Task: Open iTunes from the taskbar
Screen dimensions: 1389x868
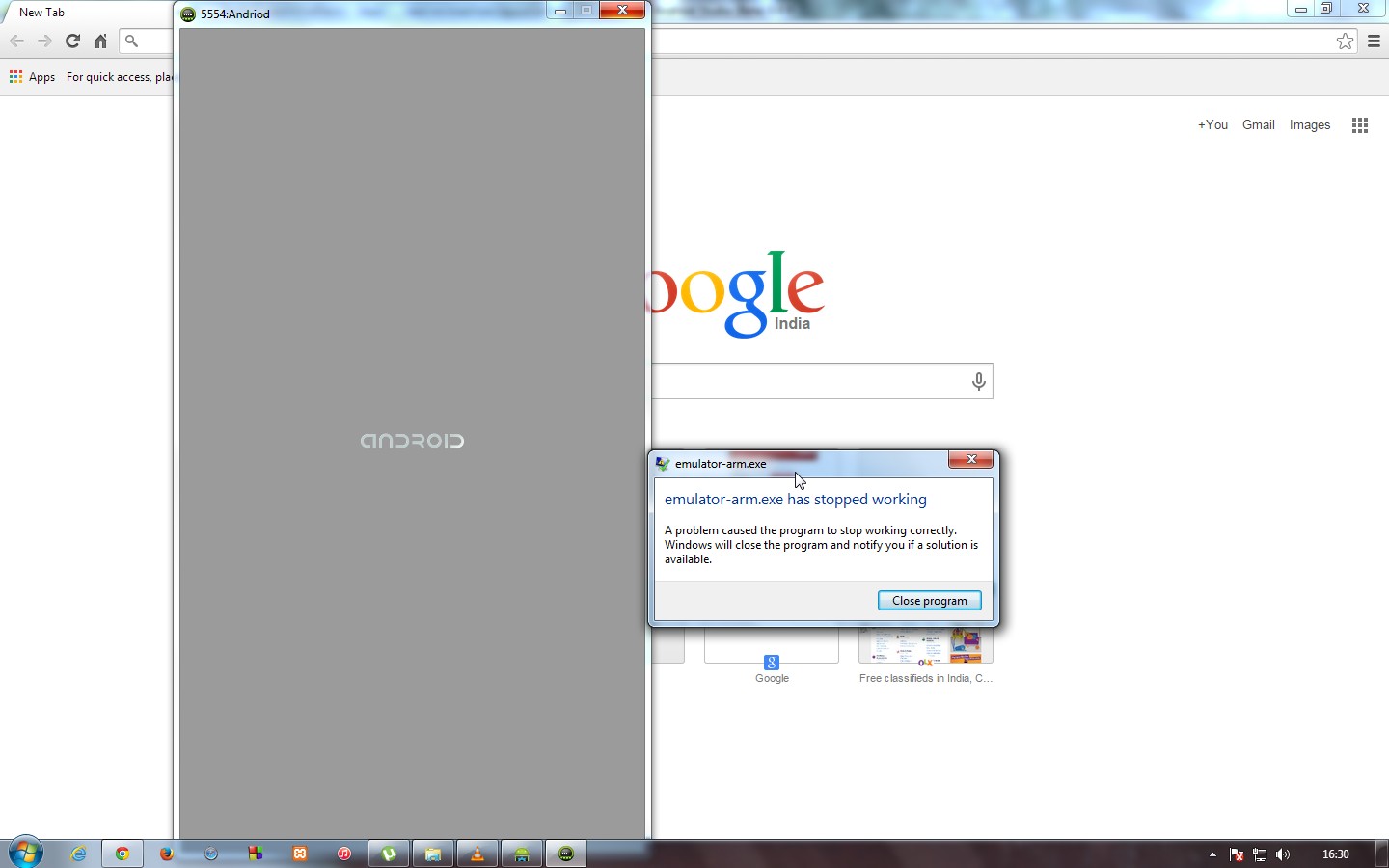Action: click(345, 854)
